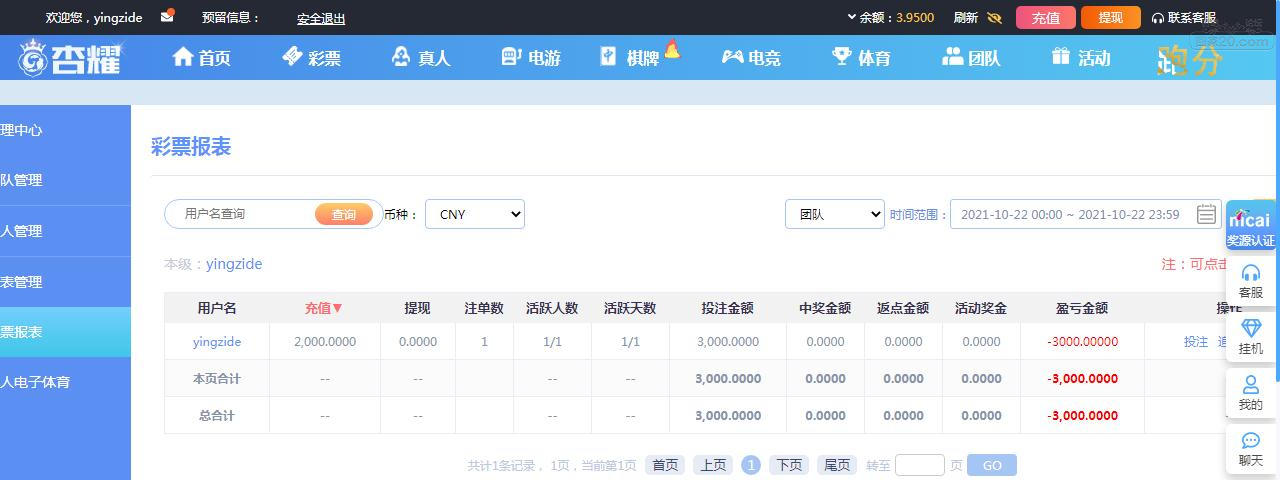The image size is (1280, 480).
Task: Click the -3000.00000 profit cell in yingzide row
Action: click(x=1082, y=342)
